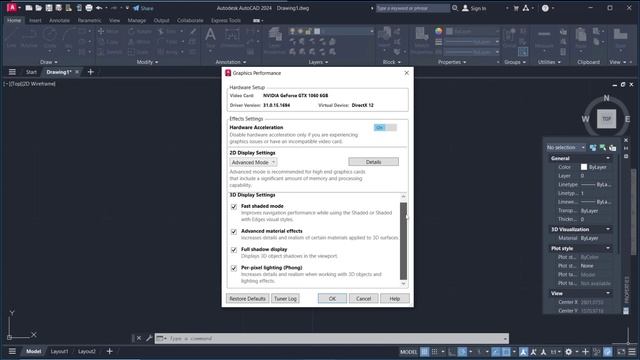Screen dimensions: 640x360
Task: Click the Restore Defaults button
Action: [247, 299]
